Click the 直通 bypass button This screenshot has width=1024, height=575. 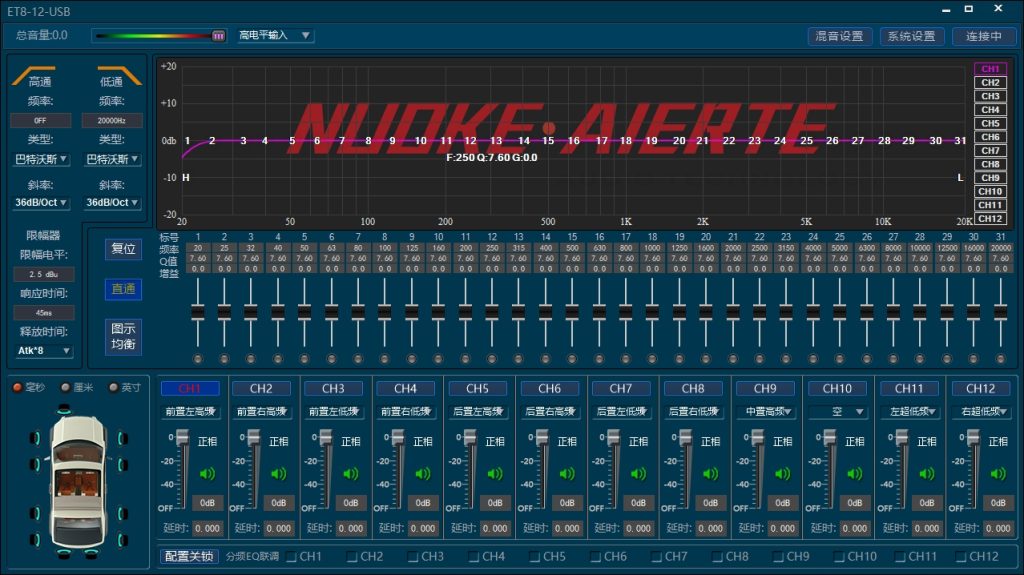pos(123,289)
